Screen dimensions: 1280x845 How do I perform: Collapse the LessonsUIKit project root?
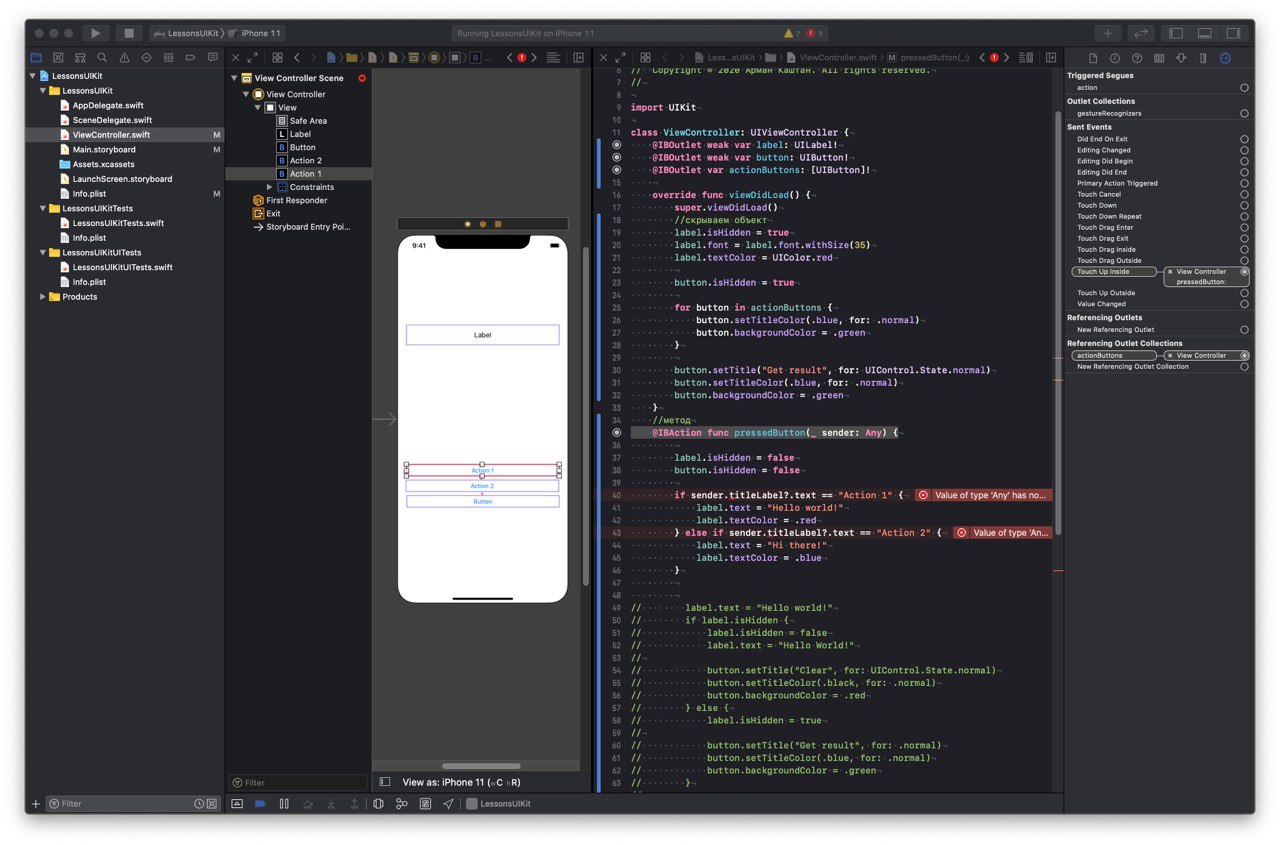[33, 76]
